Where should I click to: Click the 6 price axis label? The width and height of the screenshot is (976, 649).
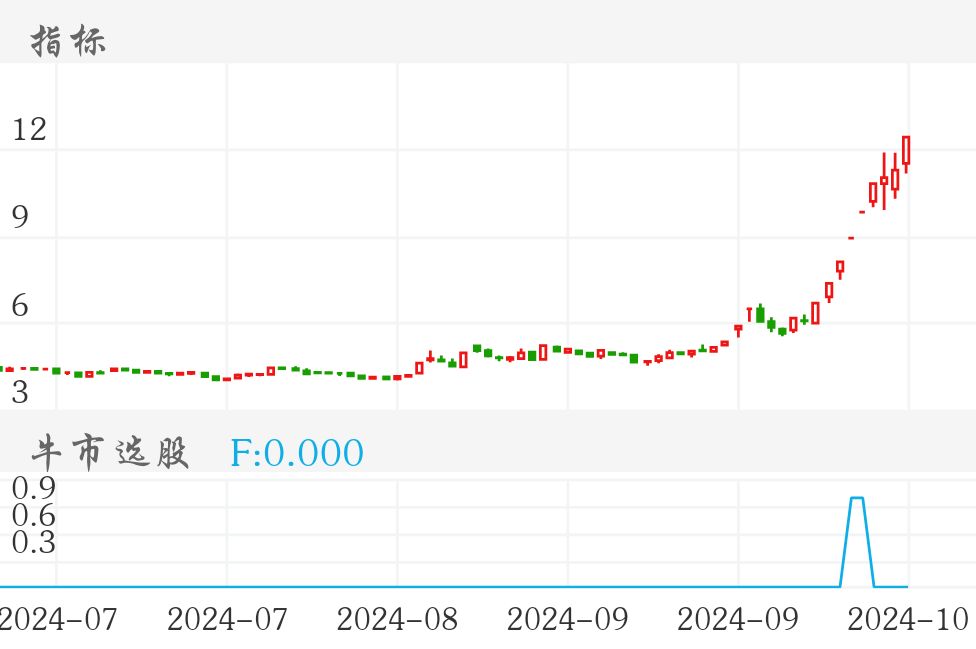20,306
